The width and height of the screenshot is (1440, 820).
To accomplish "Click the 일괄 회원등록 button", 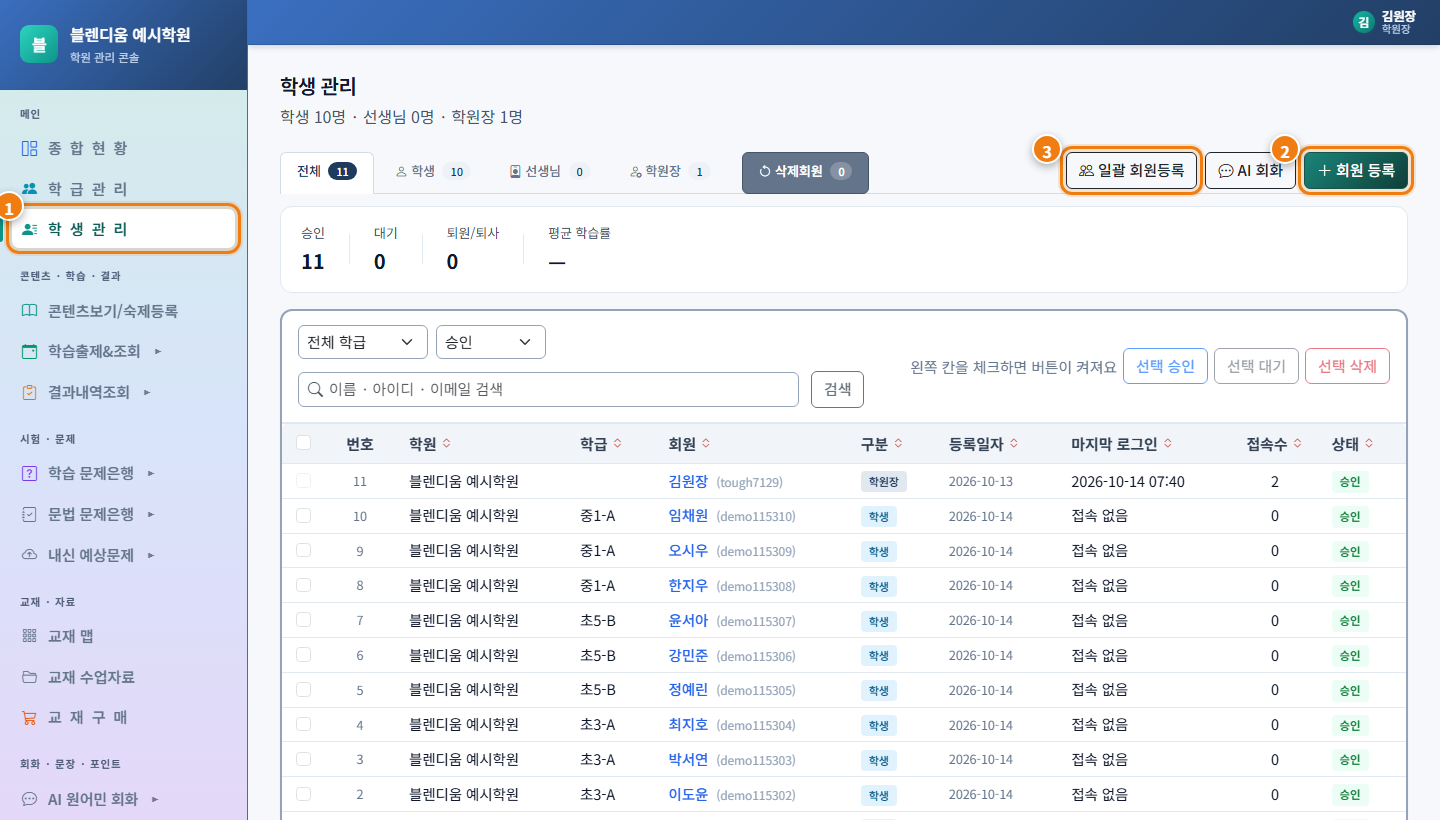I will click(1131, 171).
